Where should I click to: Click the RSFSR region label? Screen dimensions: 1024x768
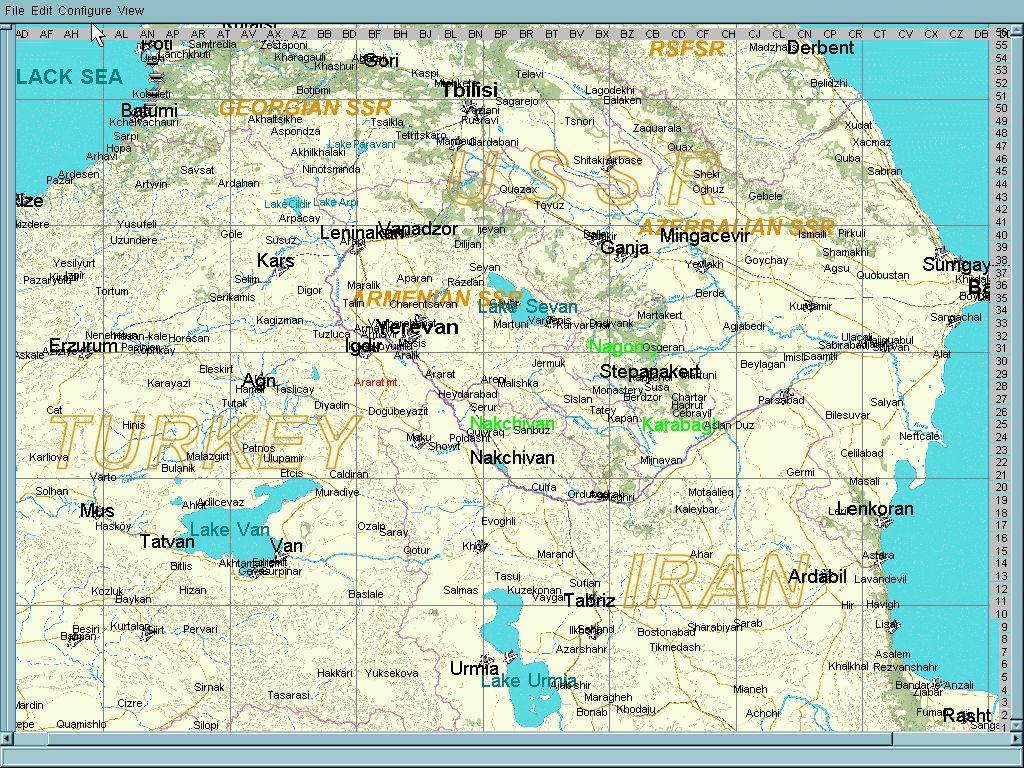[686, 49]
